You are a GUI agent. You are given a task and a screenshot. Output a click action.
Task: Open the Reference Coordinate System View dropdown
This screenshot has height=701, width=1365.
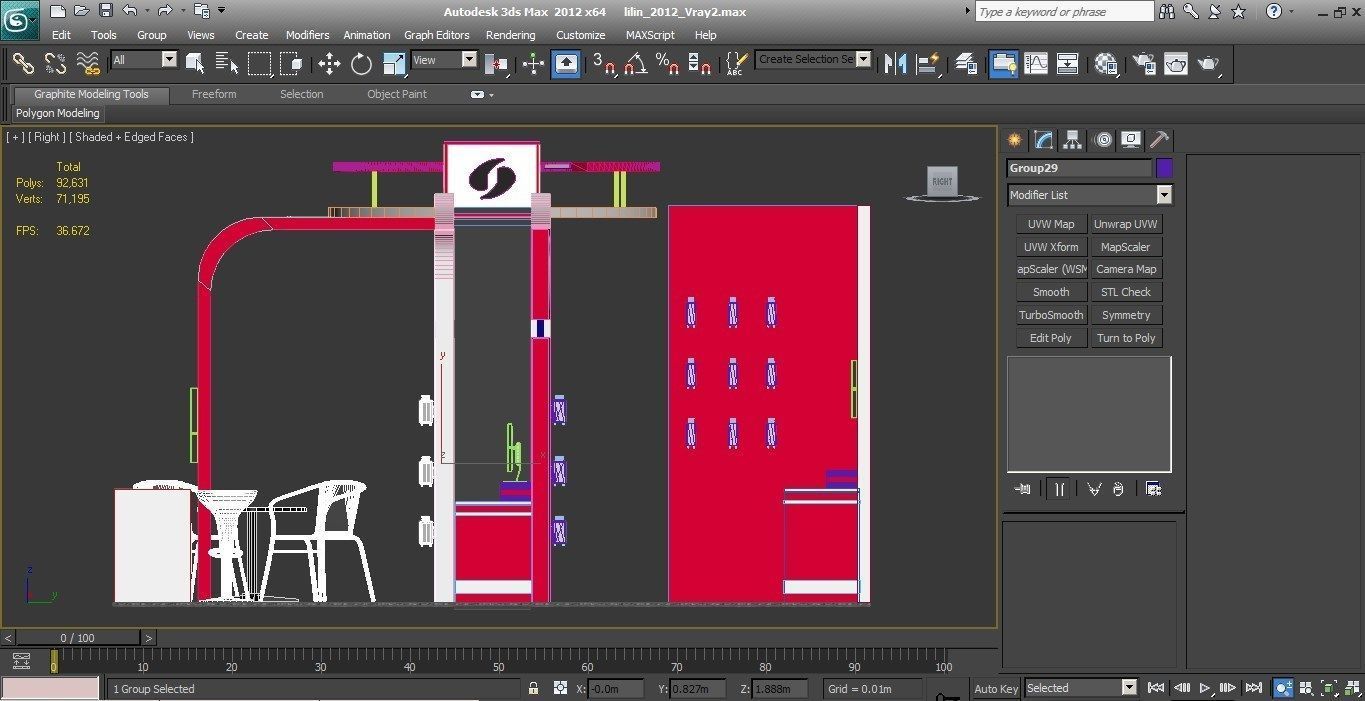[x=444, y=60]
